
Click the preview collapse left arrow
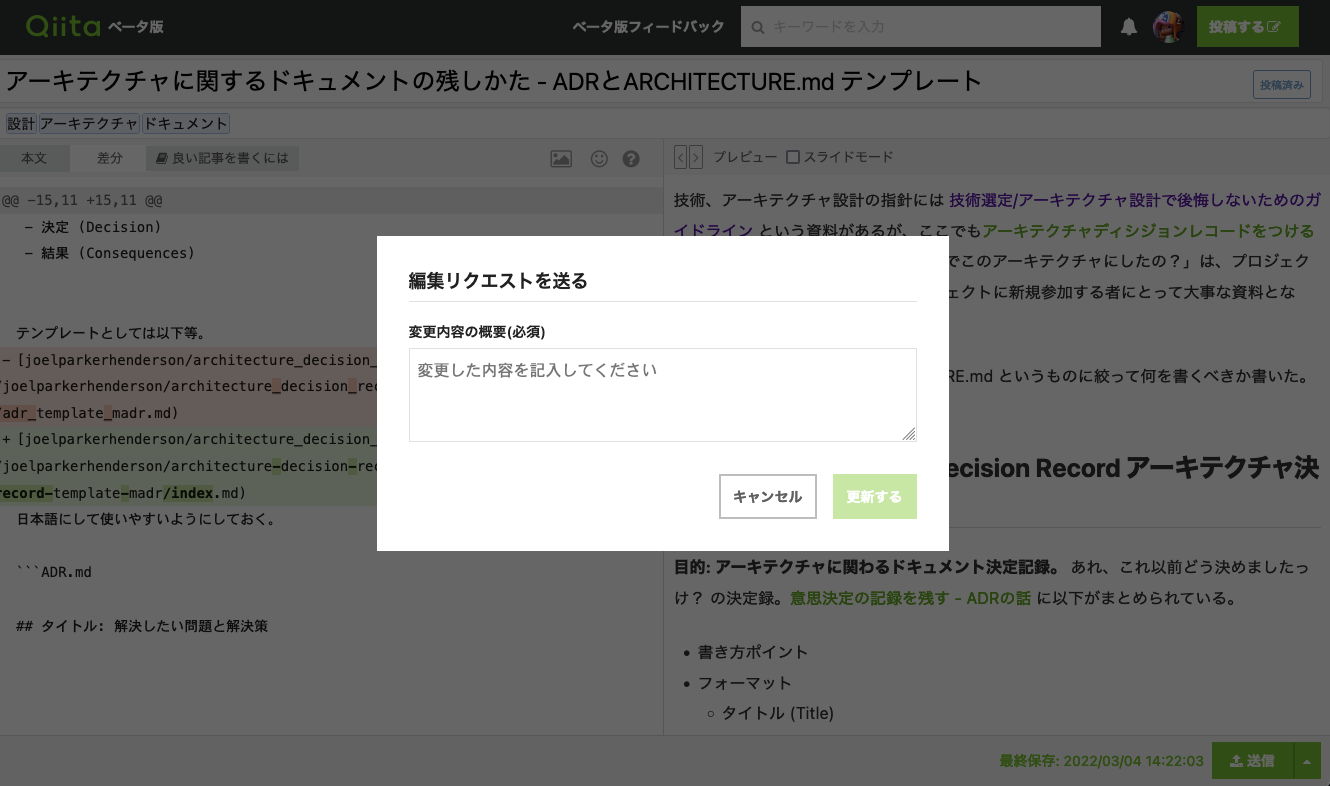click(x=680, y=157)
